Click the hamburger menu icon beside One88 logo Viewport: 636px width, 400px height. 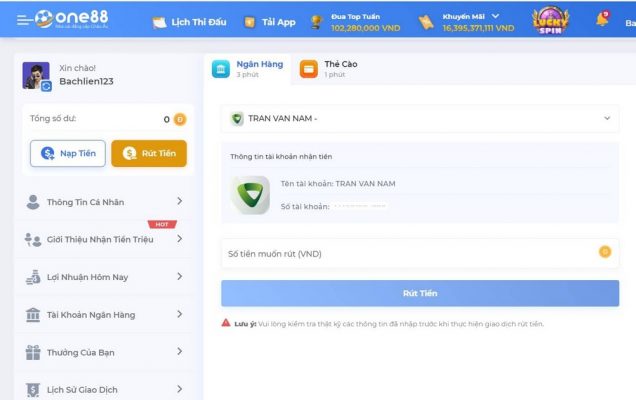[22, 20]
